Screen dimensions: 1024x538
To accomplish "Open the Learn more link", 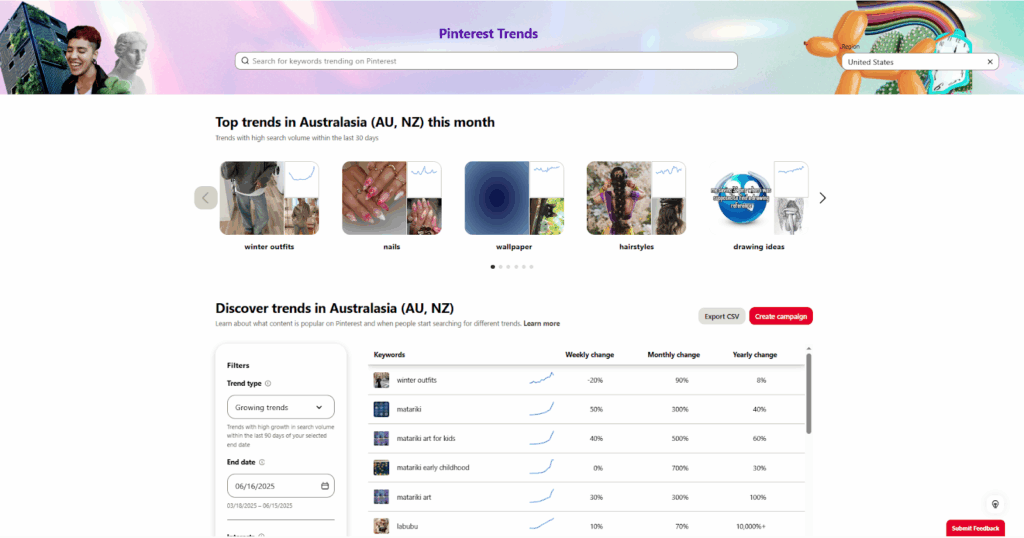I will click(541, 323).
